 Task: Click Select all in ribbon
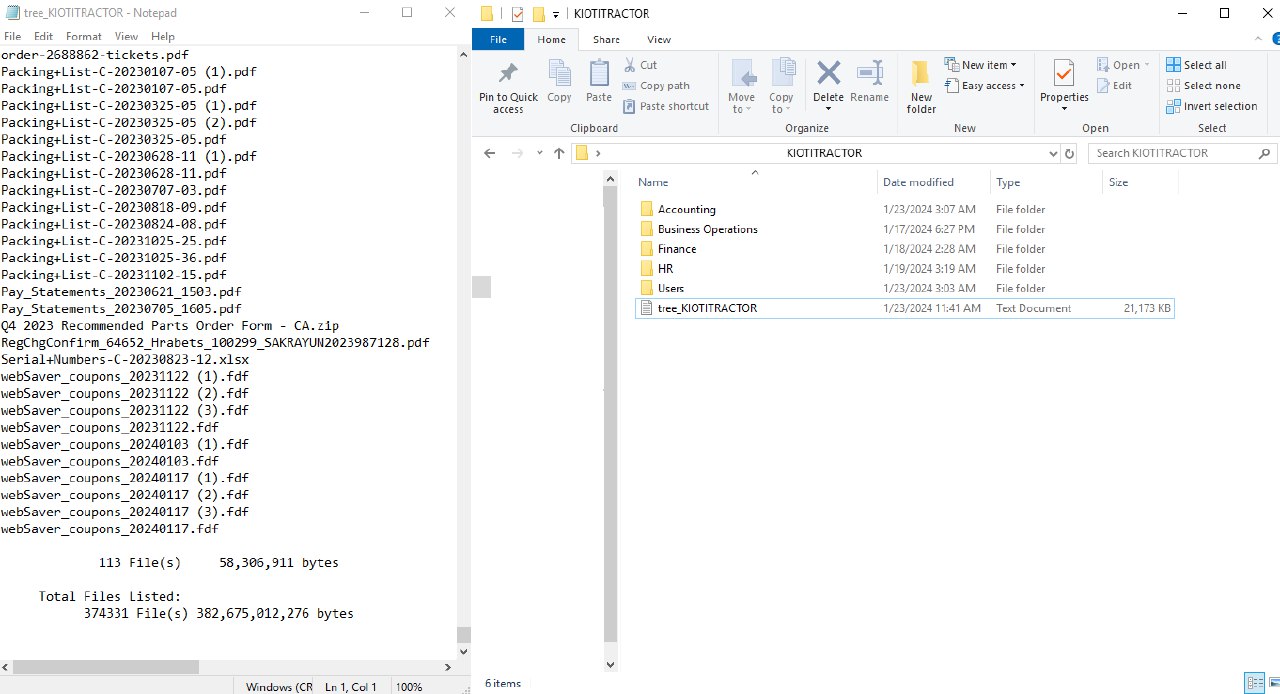tap(1197, 65)
